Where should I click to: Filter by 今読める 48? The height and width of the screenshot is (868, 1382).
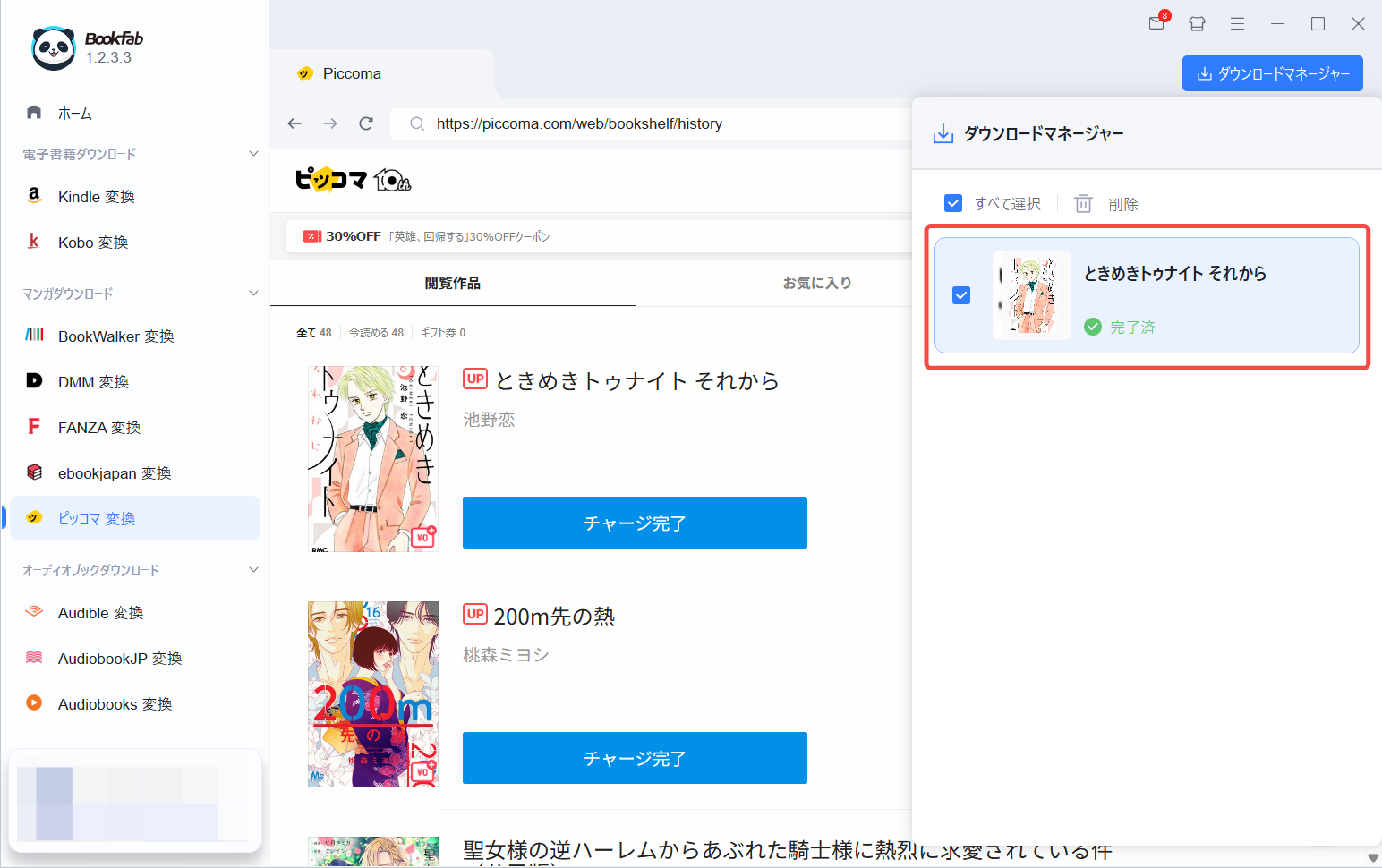(376, 332)
